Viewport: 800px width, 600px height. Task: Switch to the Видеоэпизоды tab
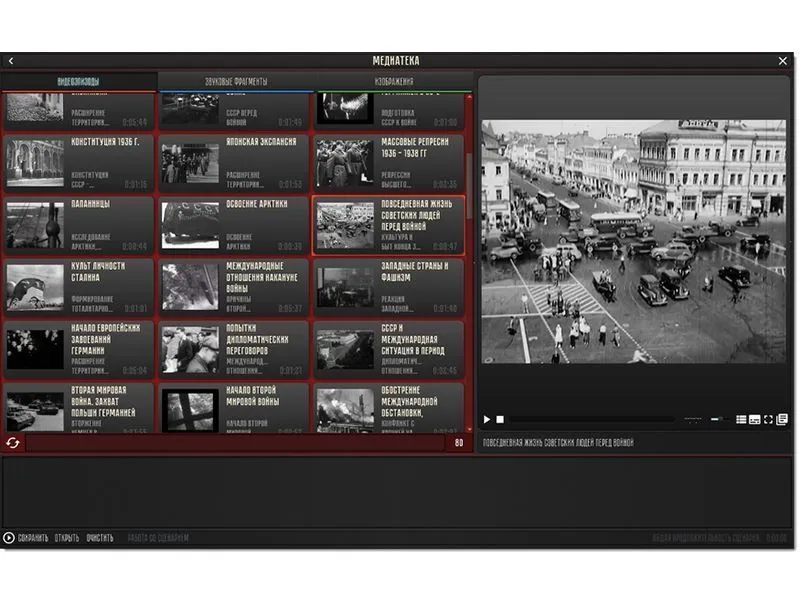point(78,81)
